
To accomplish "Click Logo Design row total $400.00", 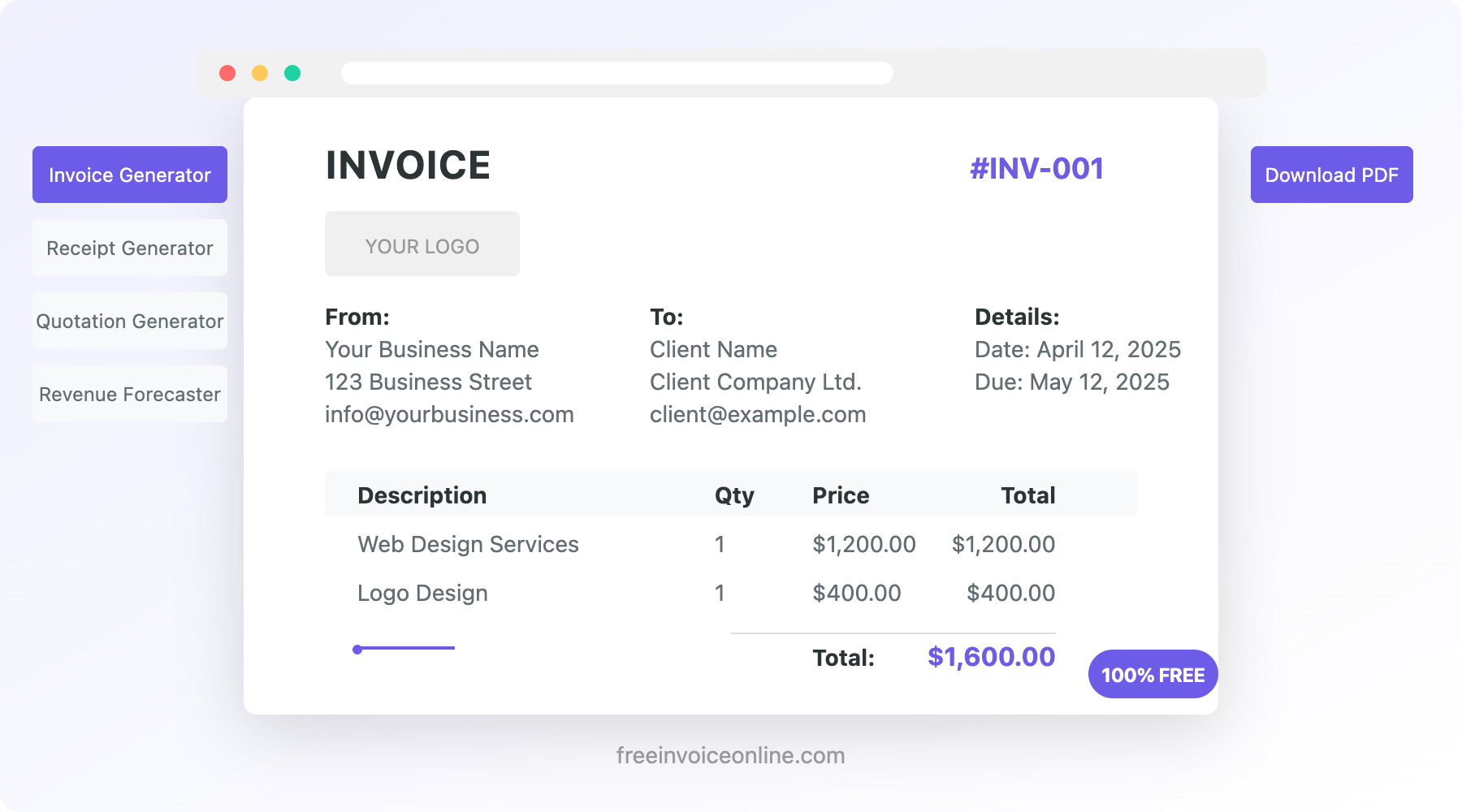I will coord(1011,593).
